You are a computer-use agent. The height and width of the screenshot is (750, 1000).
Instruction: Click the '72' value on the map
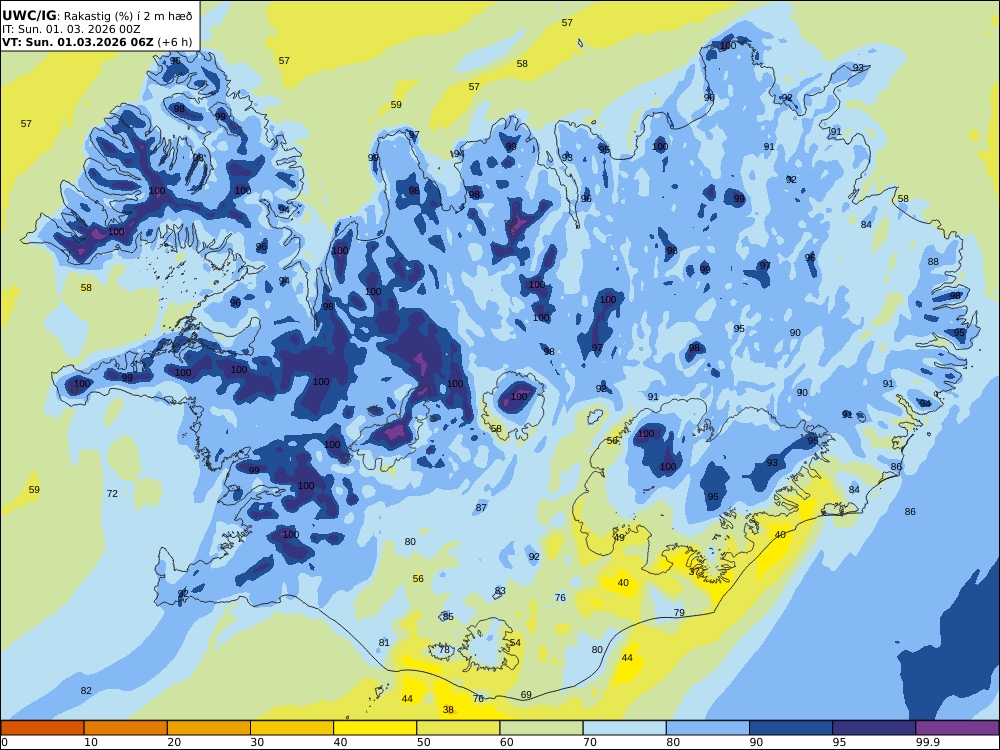[112, 494]
